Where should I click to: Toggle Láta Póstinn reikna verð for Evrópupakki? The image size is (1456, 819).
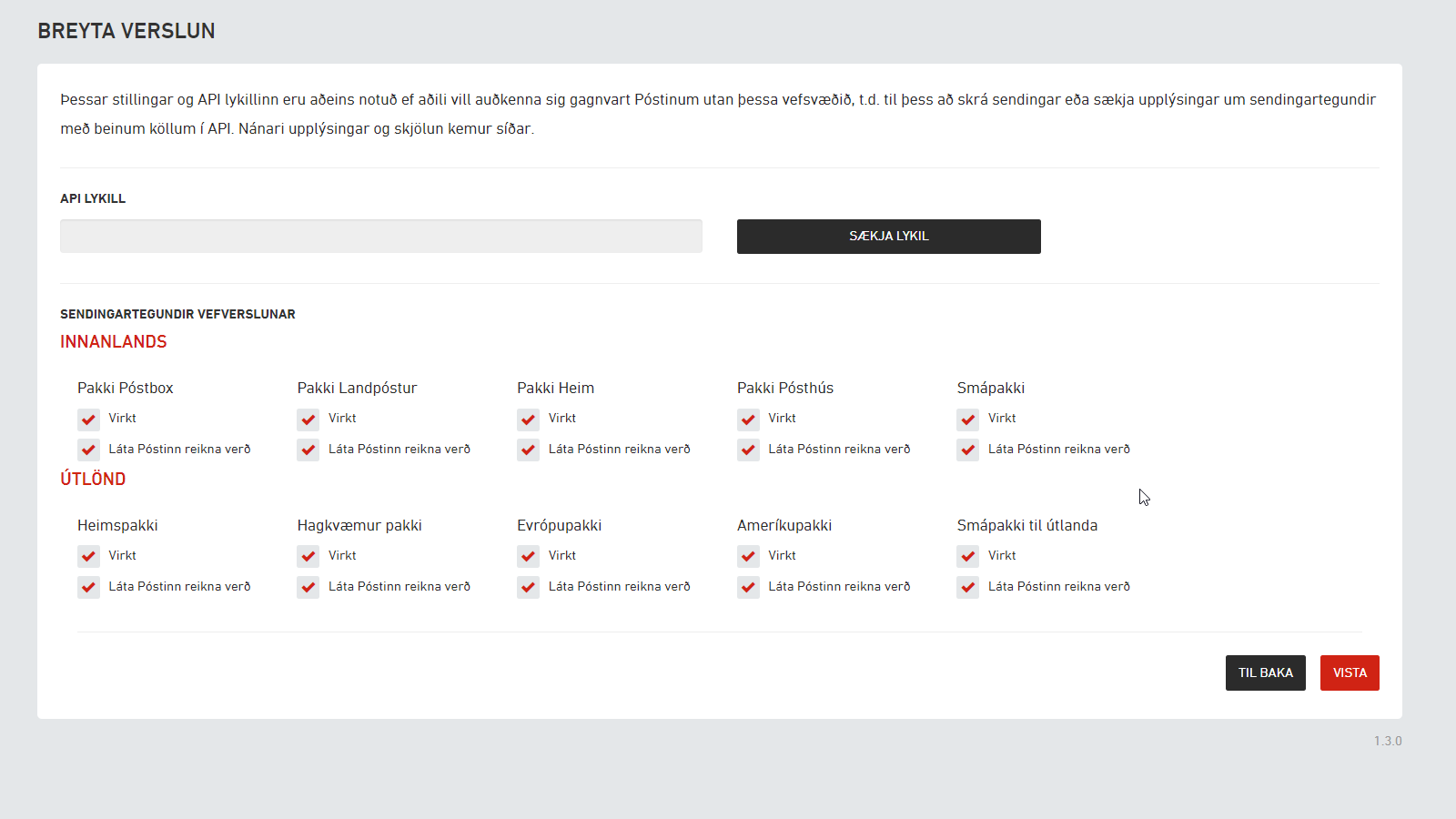[x=529, y=588]
